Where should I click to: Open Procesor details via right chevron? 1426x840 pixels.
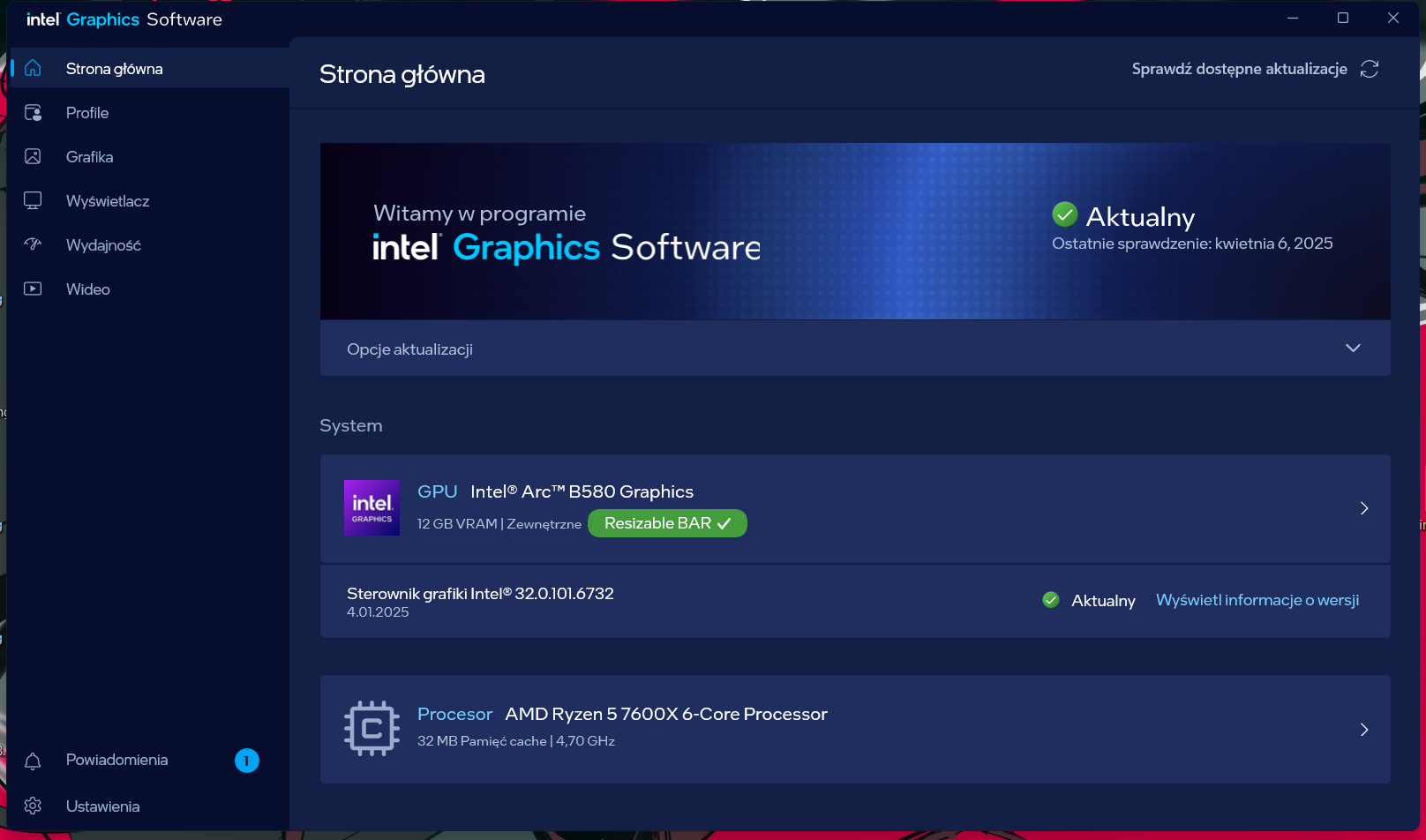tap(1364, 730)
